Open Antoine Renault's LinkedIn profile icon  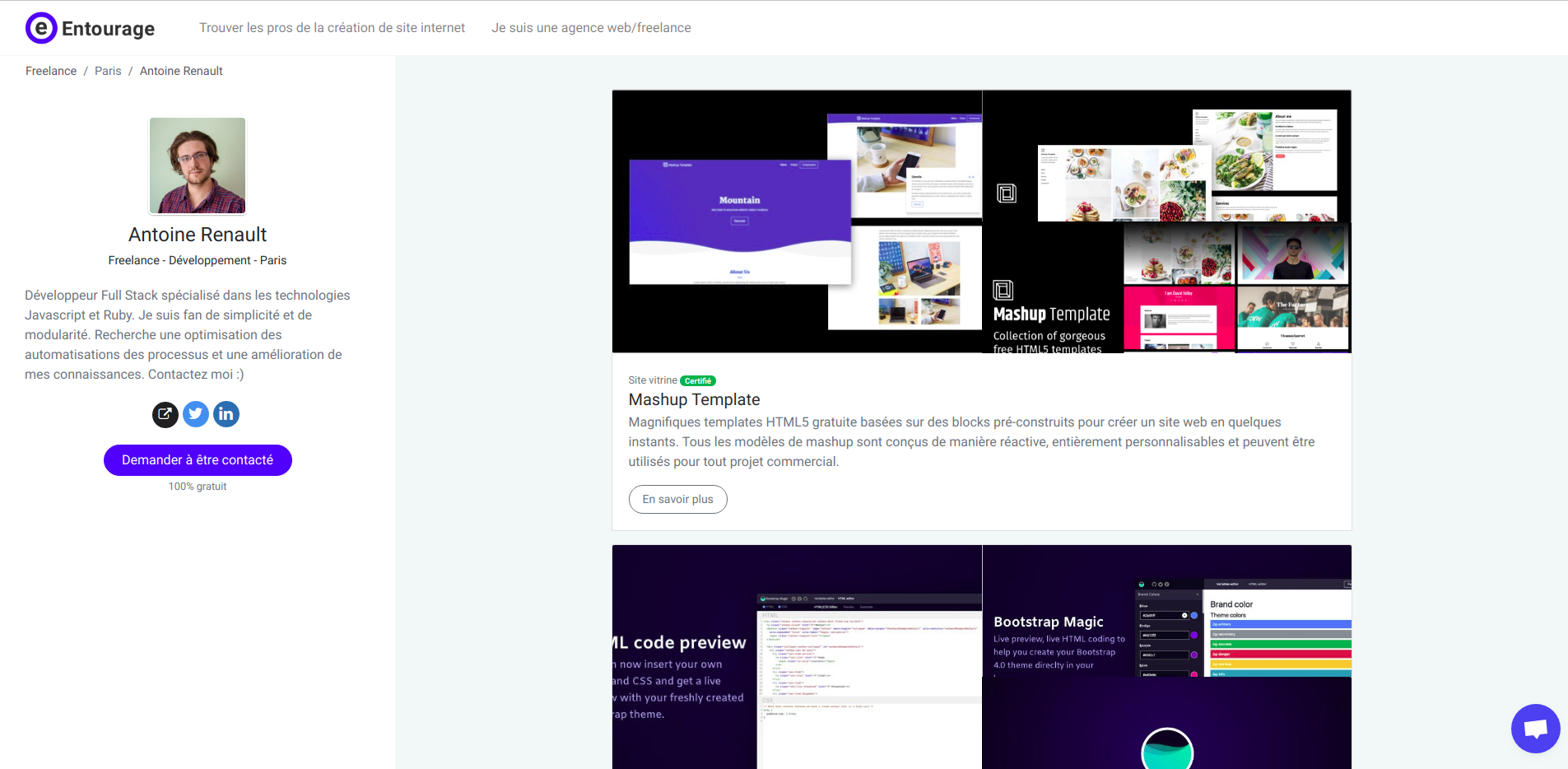(x=226, y=414)
